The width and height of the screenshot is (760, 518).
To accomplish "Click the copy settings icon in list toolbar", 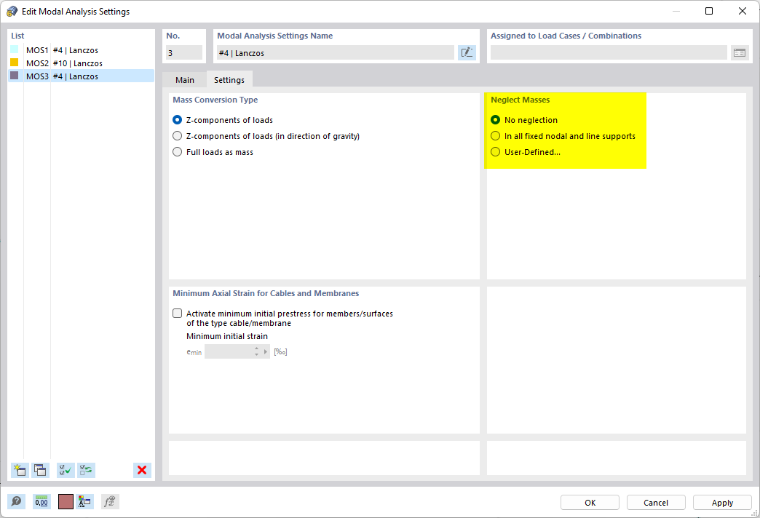I will point(40,470).
